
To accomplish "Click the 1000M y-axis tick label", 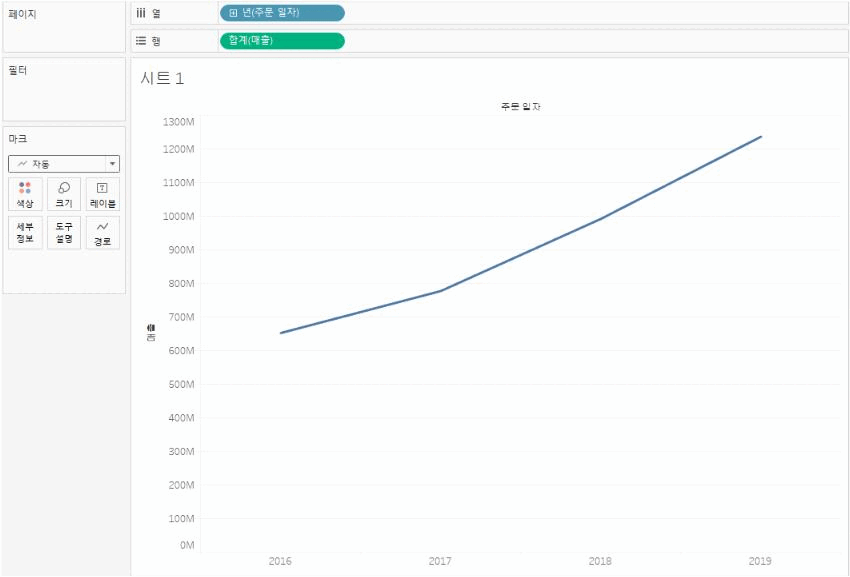I will pyautogui.click(x=178, y=216).
